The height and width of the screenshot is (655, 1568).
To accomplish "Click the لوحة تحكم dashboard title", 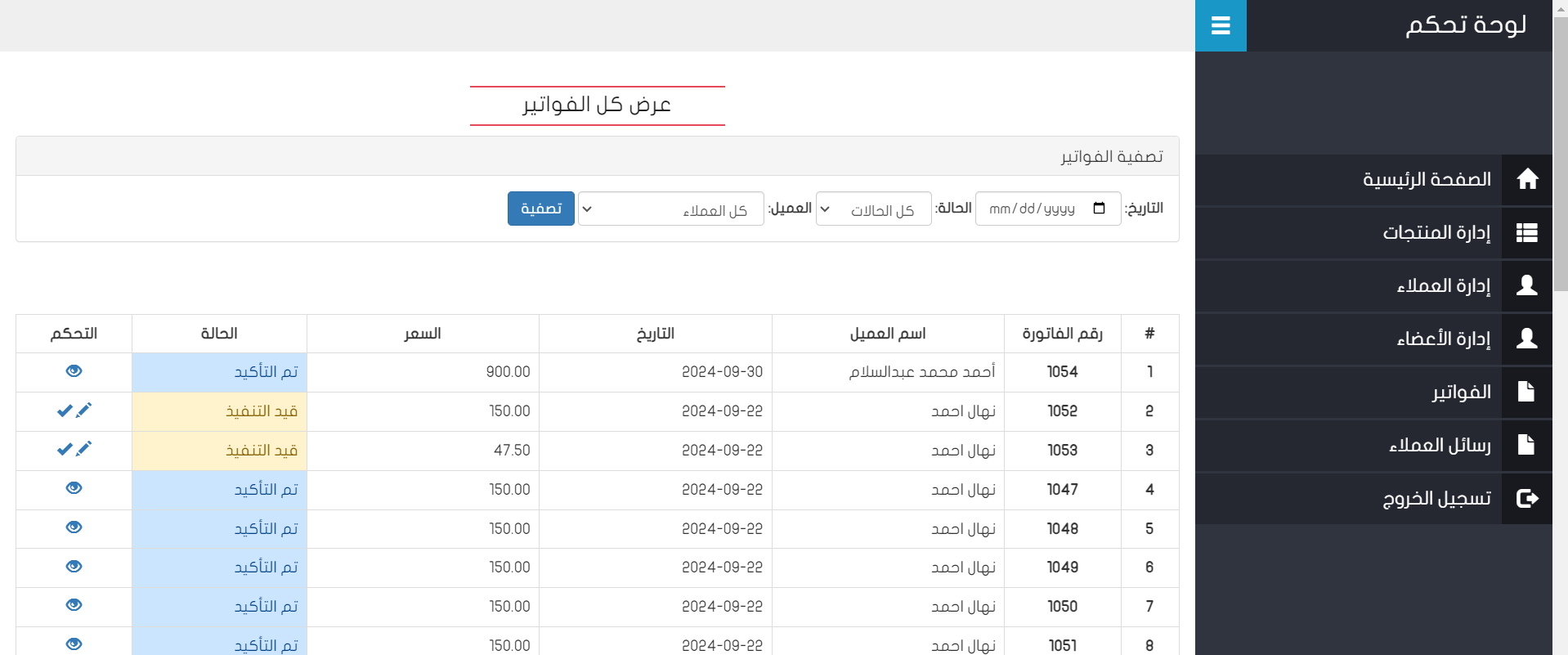I will pyautogui.click(x=1466, y=25).
